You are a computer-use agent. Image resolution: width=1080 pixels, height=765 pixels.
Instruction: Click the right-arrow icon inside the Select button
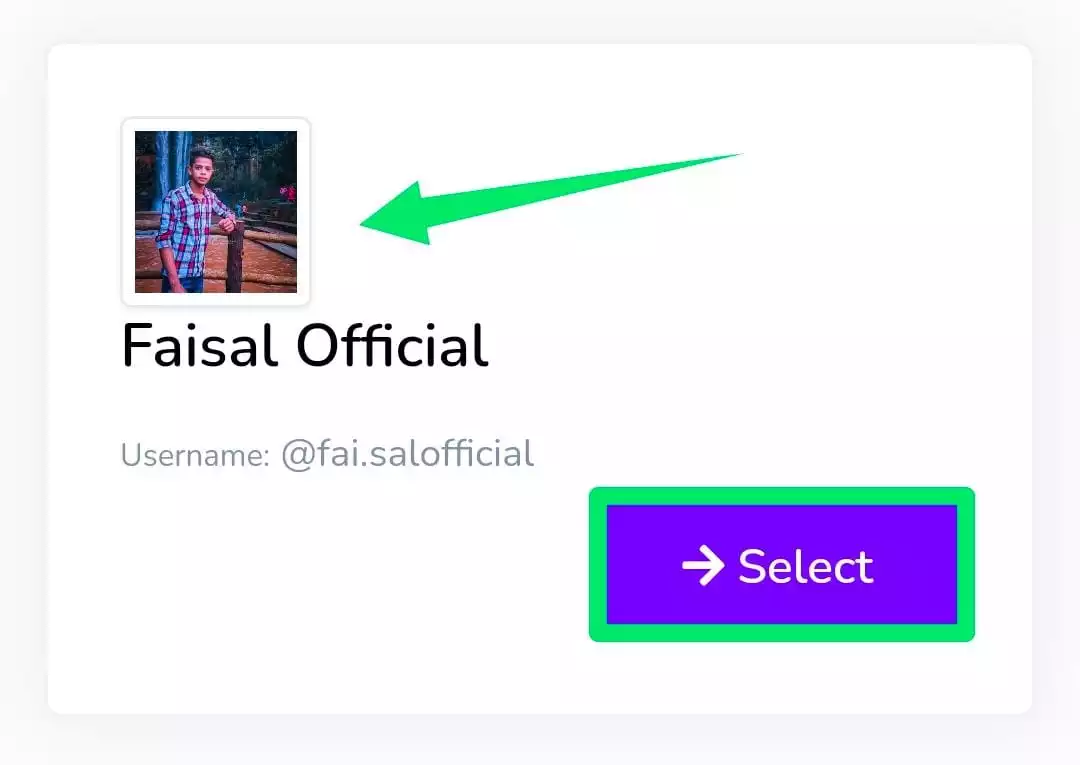(x=703, y=565)
